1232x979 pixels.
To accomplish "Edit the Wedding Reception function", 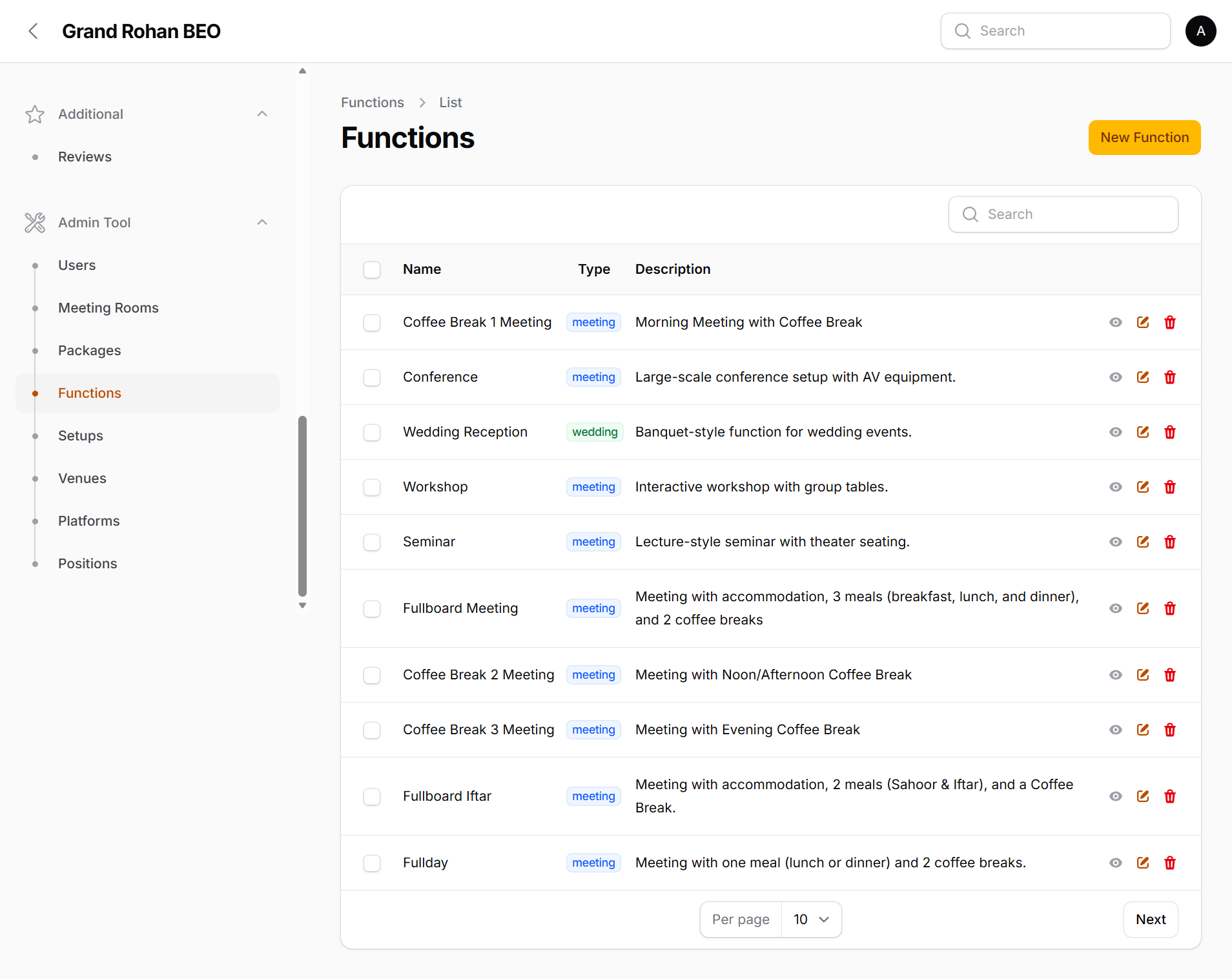I will (1143, 432).
